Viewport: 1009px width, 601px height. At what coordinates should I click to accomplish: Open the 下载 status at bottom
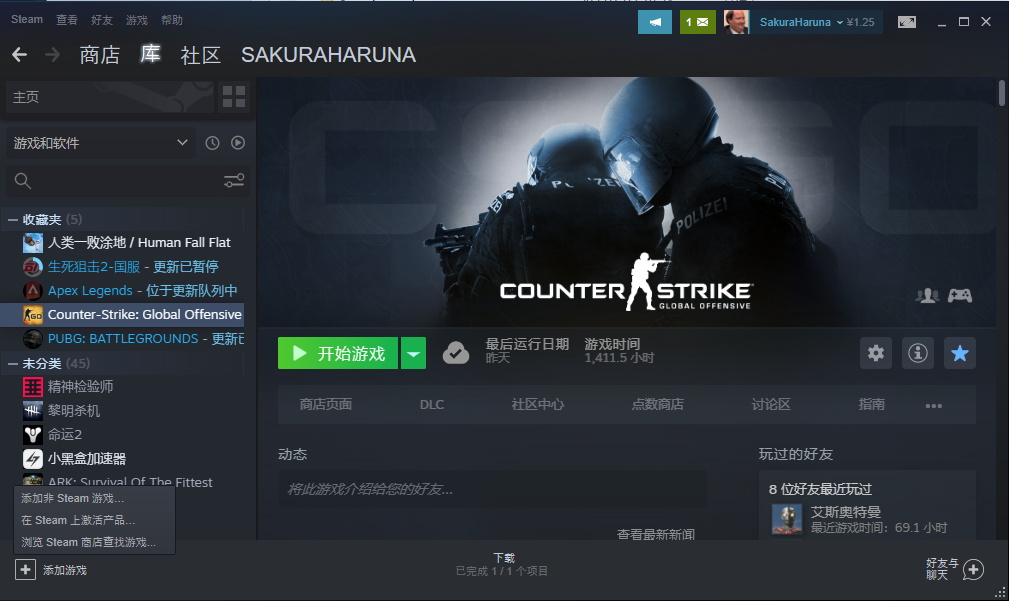pyautogui.click(x=502, y=564)
